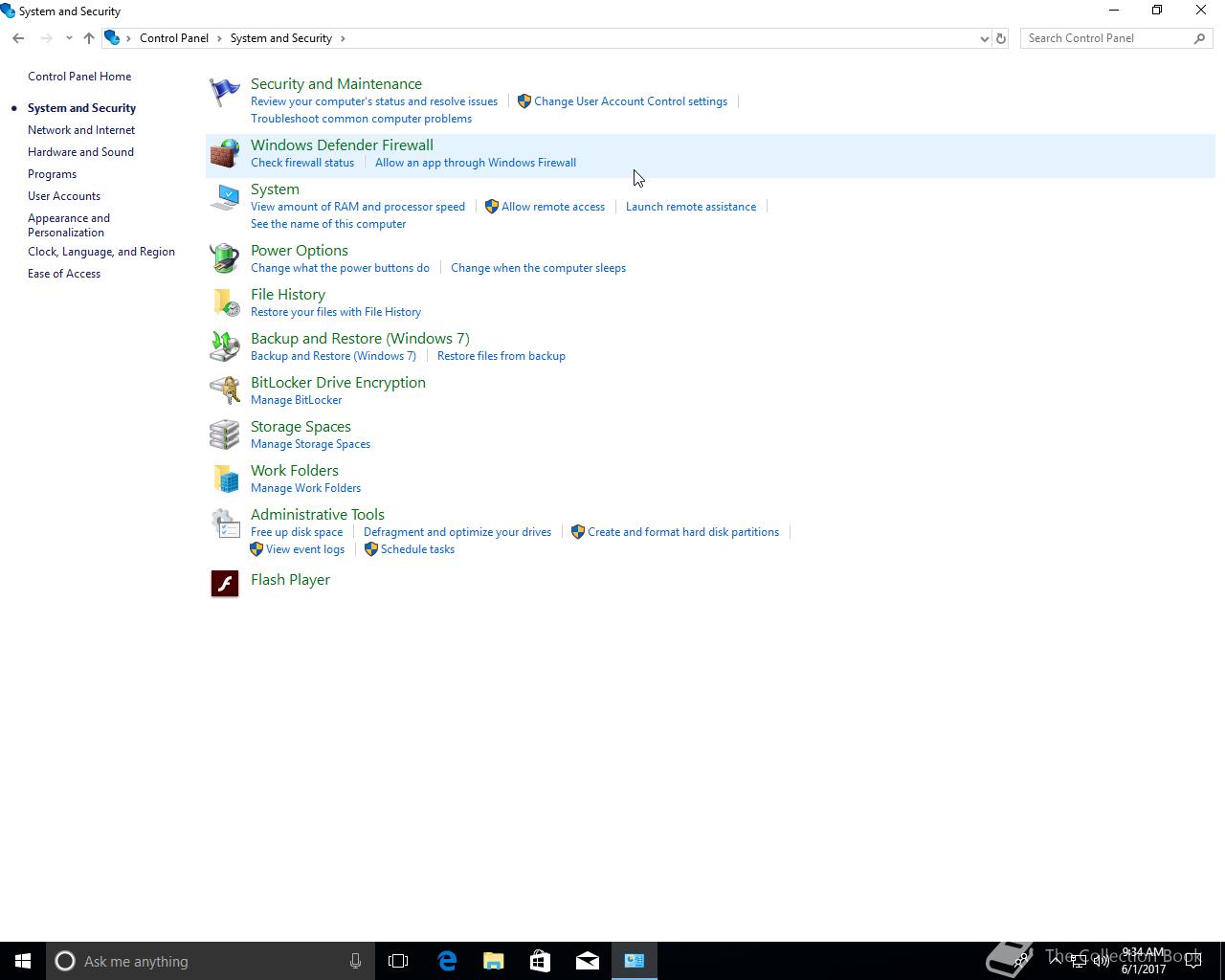Open Ease of Access category

coord(64,274)
